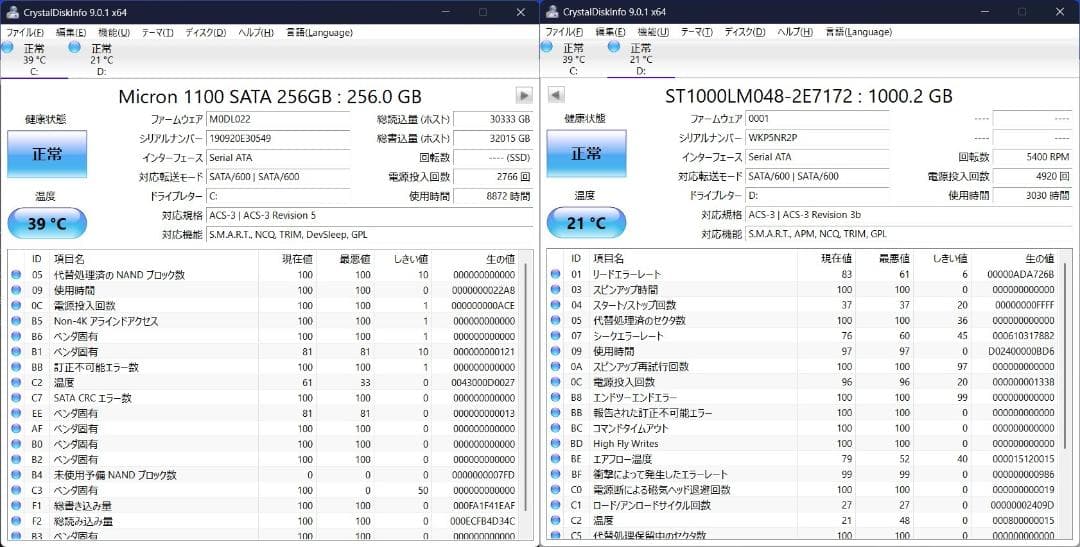Click serial number field 190920E30549
Viewport: 1080px width, 547px height.
[278, 138]
